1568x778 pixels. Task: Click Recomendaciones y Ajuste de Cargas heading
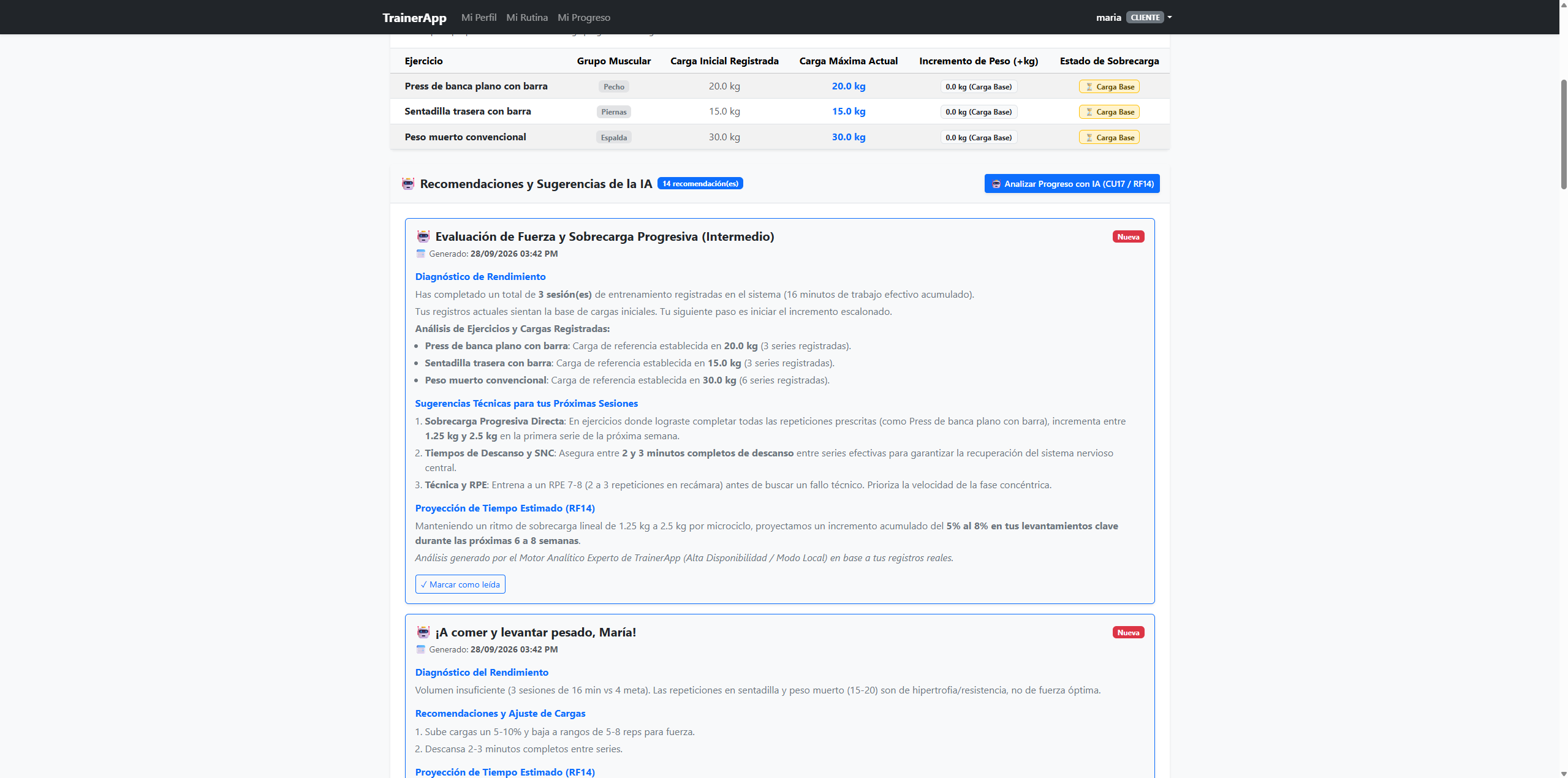coord(500,714)
